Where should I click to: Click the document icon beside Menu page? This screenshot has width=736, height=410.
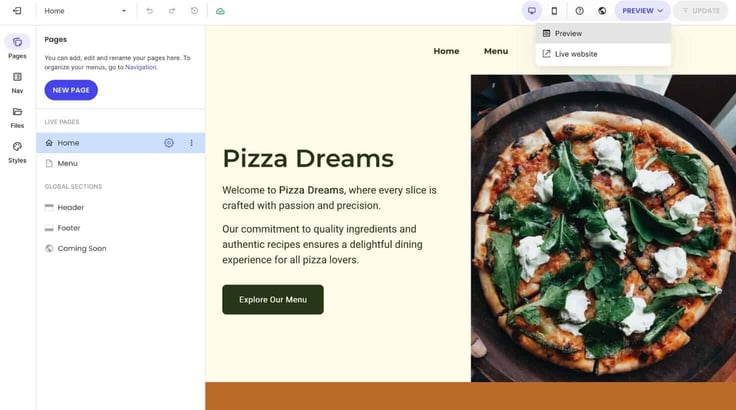(x=49, y=163)
